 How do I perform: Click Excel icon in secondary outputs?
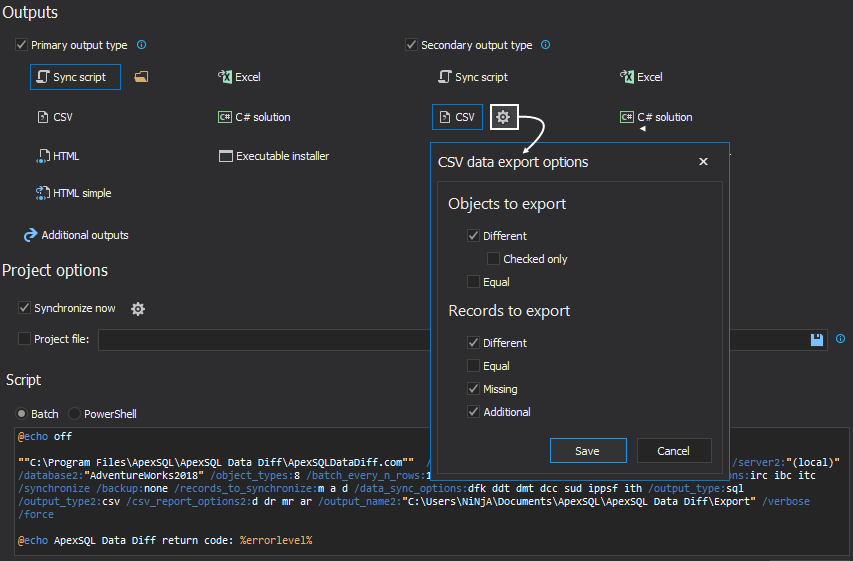(627, 77)
